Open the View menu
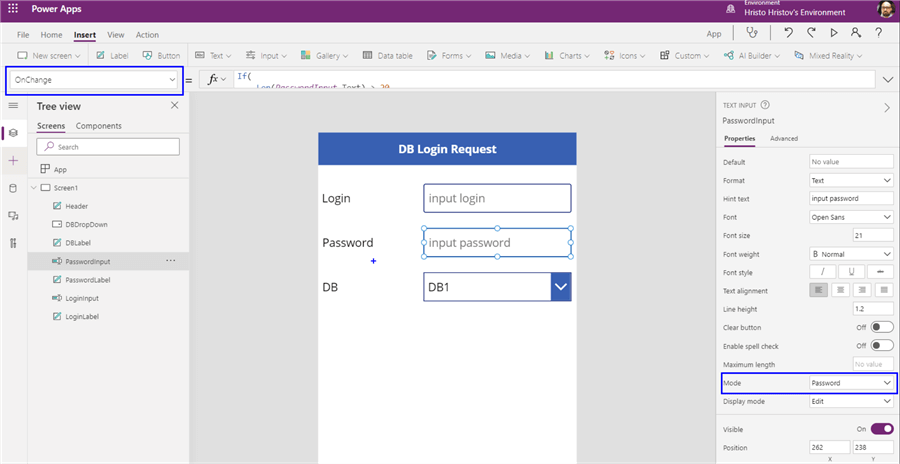Viewport: 900px width, 464px height. tap(116, 34)
